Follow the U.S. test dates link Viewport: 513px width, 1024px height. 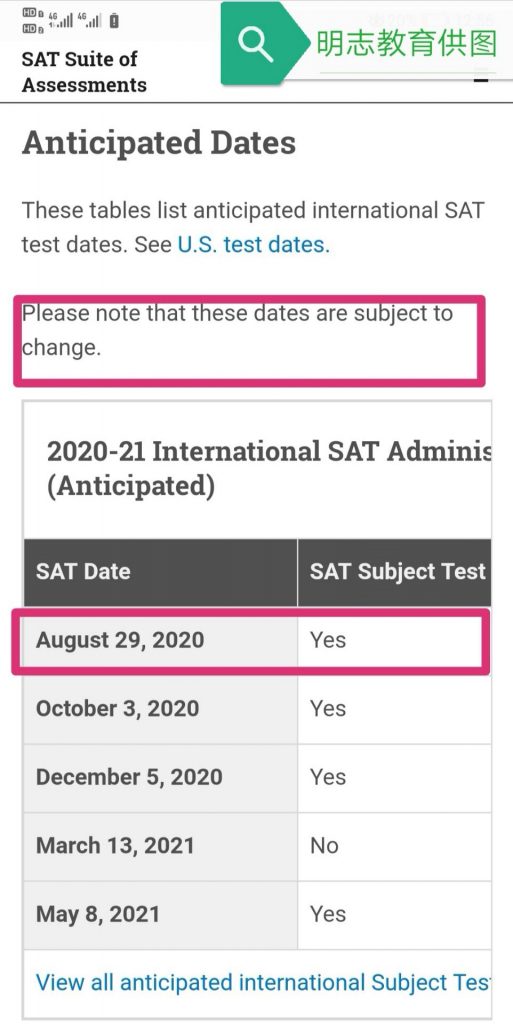tap(254, 244)
